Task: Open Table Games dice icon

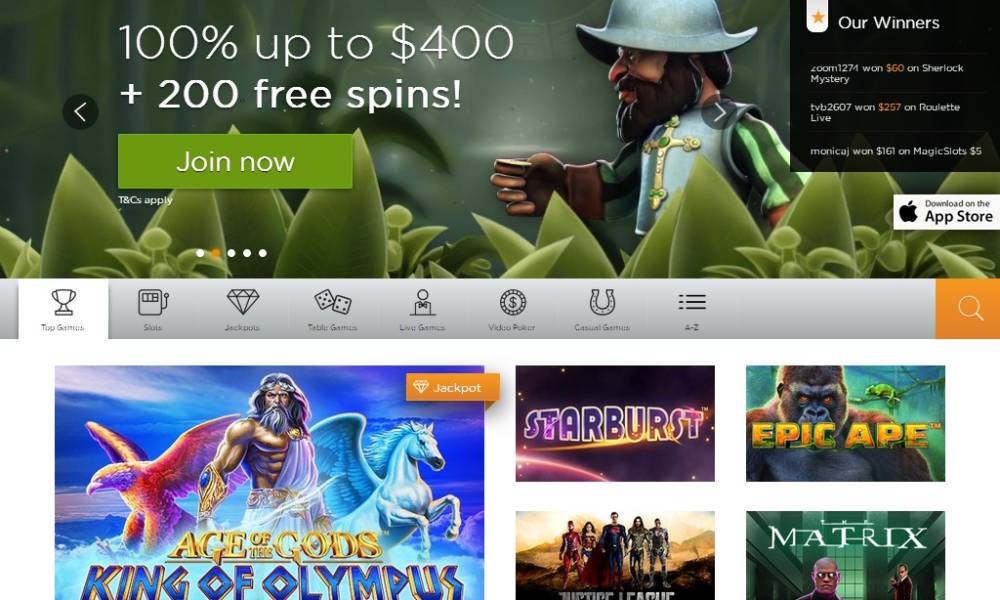Action: [332, 302]
